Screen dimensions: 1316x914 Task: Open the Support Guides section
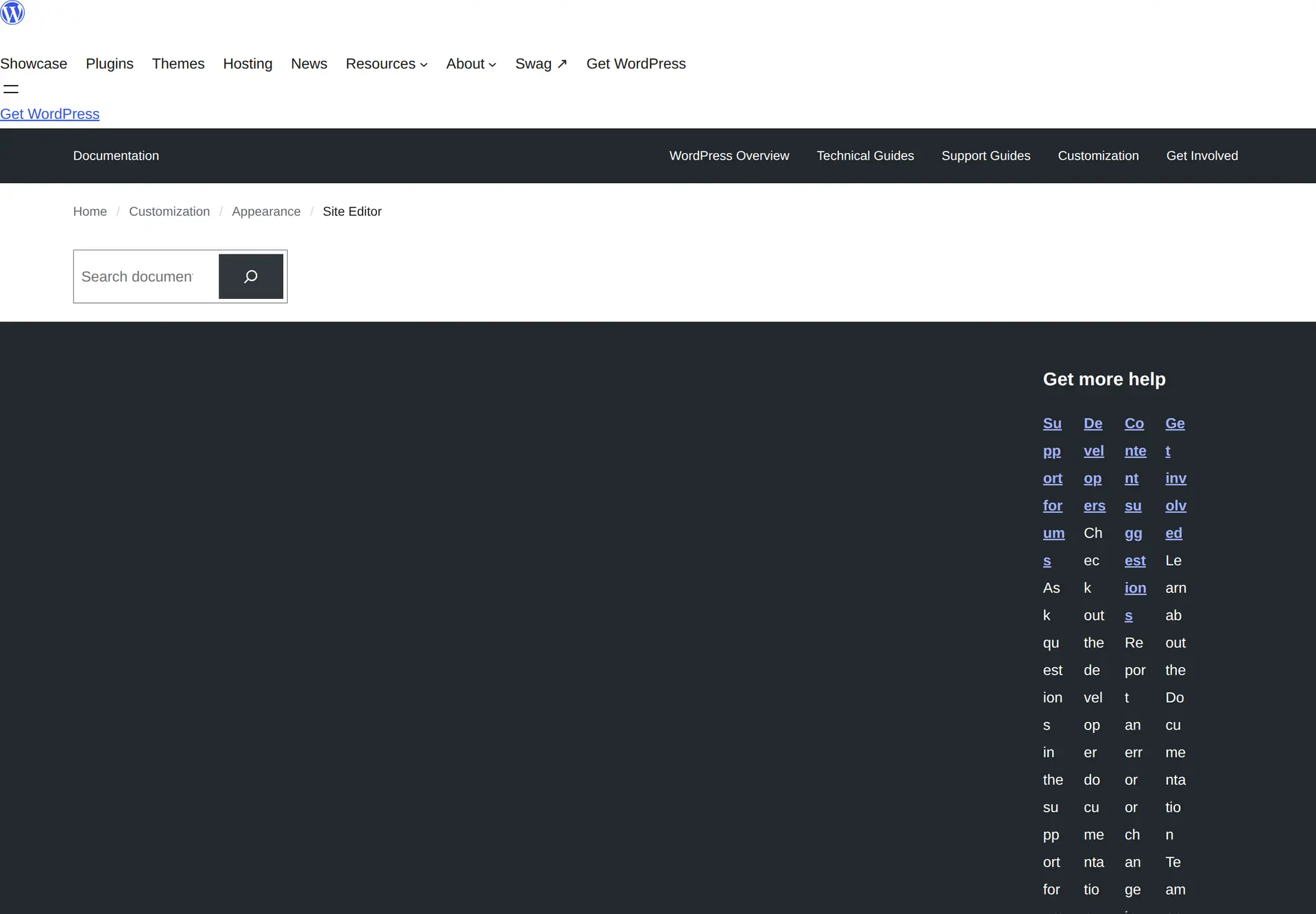tap(986, 156)
